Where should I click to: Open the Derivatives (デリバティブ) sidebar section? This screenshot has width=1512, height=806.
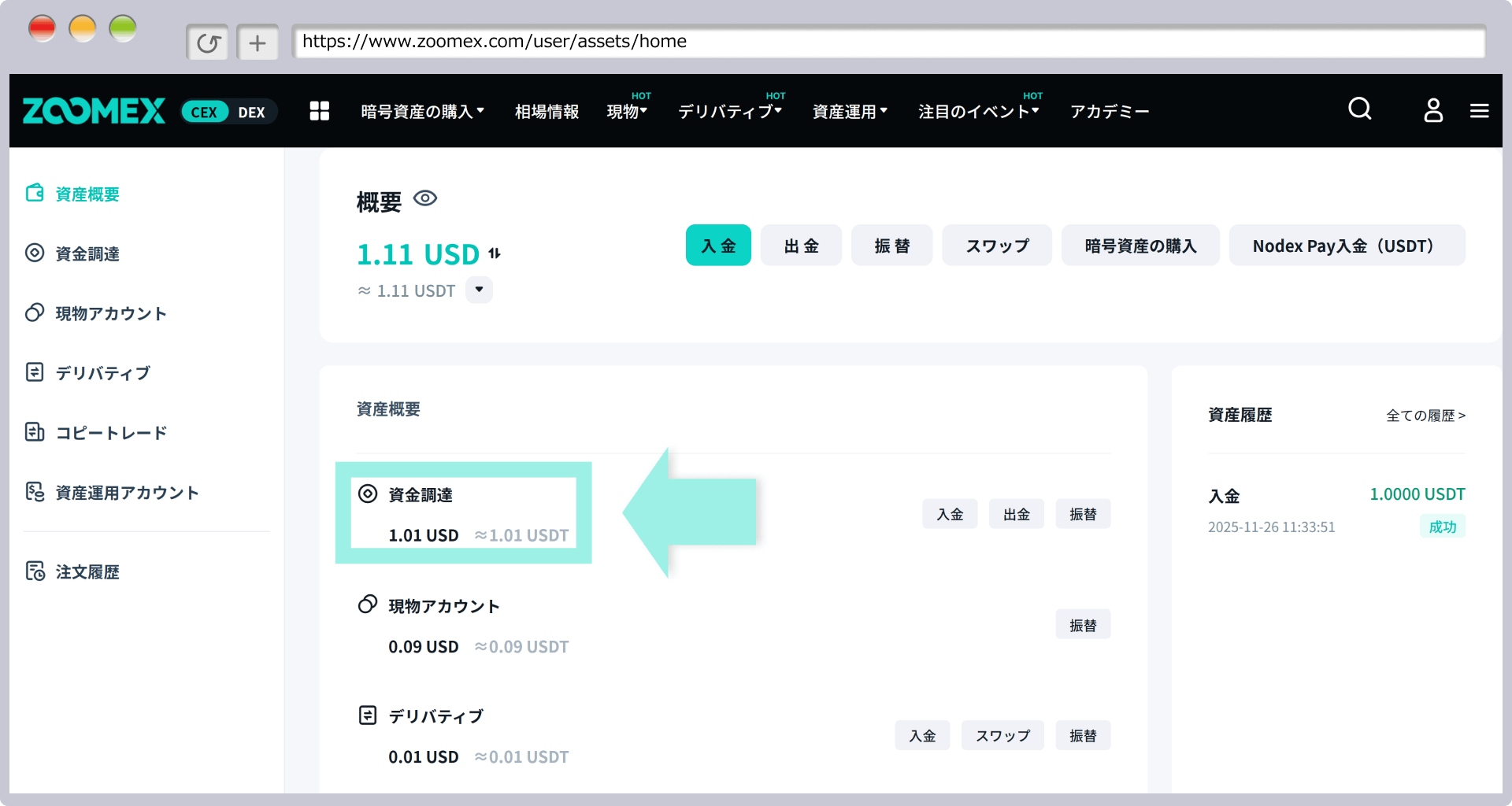[34, 372]
